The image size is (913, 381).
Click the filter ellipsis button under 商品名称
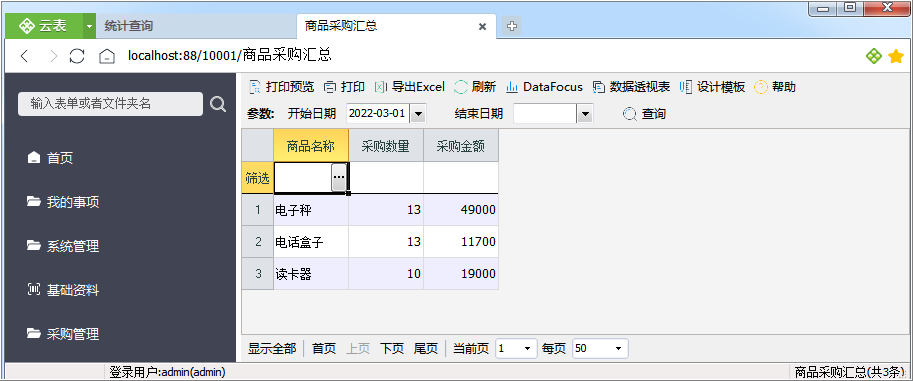click(x=339, y=177)
